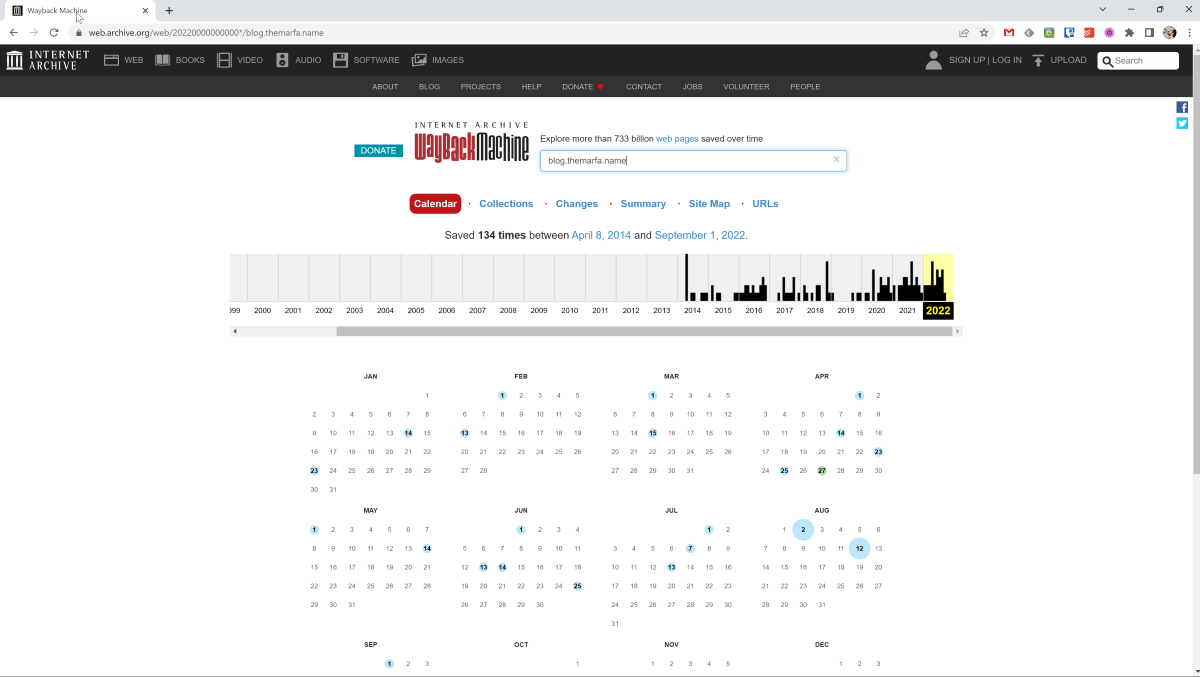Open the June 25 snapshot
Image resolution: width=1200 pixels, height=677 pixels.
(x=577, y=586)
